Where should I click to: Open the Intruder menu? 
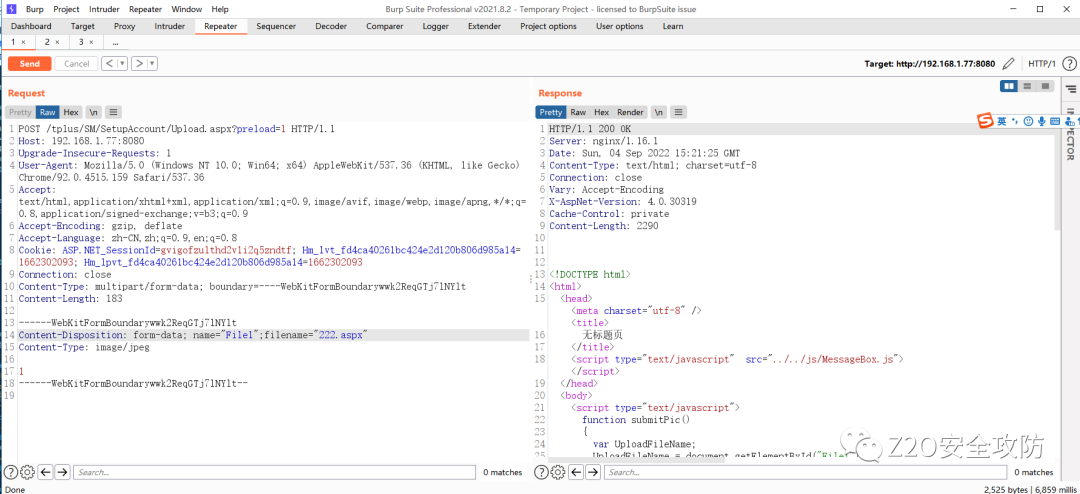pyautogui.click(x=103, y=9)
